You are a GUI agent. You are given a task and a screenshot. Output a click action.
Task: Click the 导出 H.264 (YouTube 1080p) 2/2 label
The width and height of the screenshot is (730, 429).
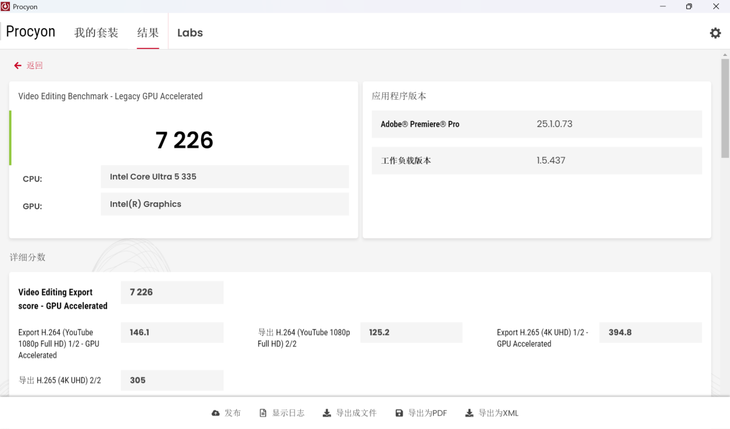(x=304, y=338)
